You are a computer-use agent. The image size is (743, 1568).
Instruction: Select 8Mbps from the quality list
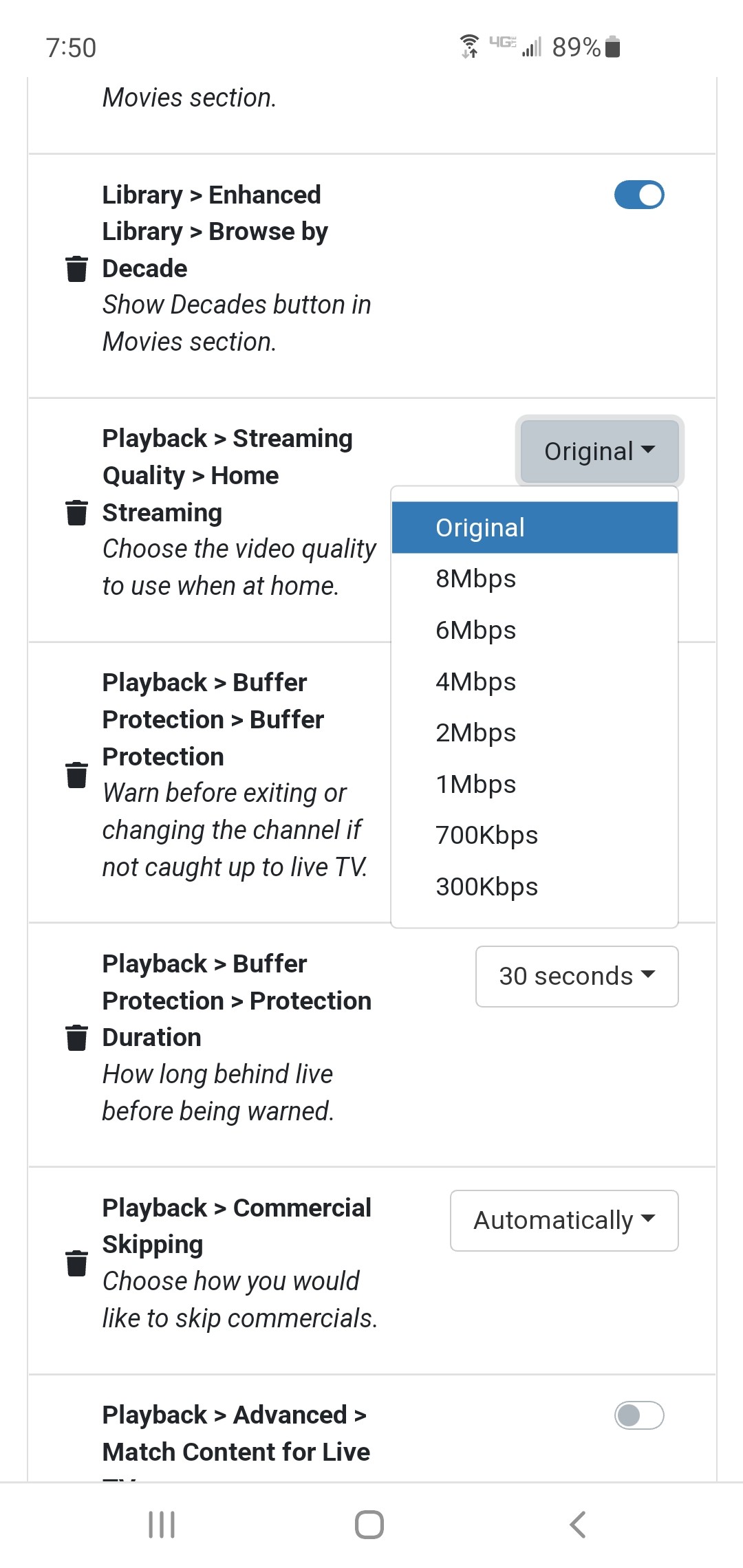476,579
